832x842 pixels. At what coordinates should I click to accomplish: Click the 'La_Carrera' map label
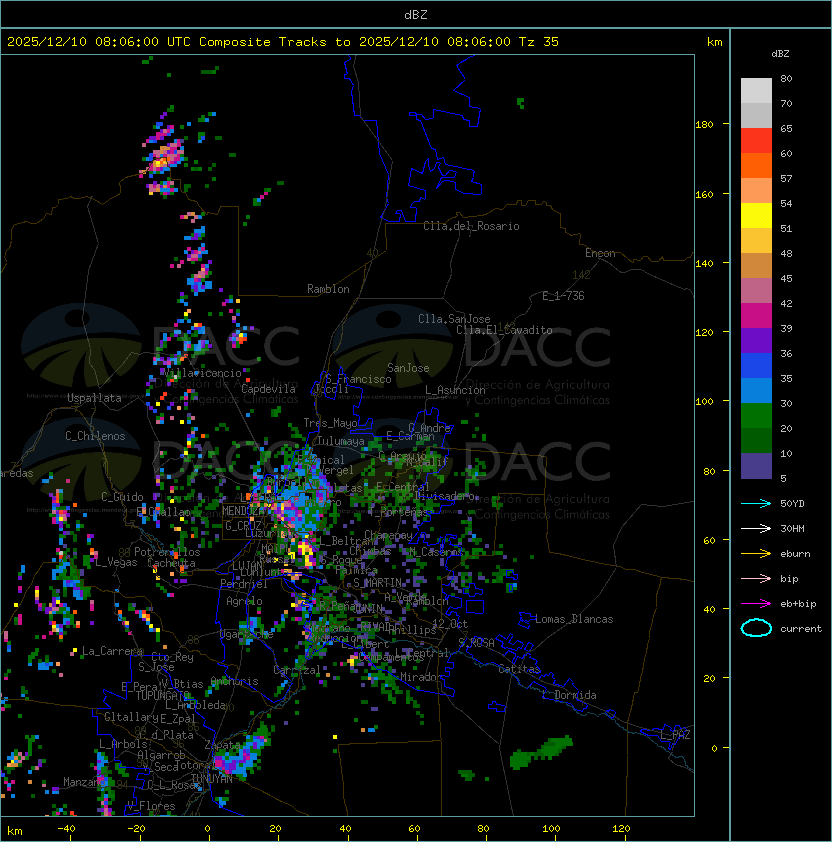coord(112,651)
